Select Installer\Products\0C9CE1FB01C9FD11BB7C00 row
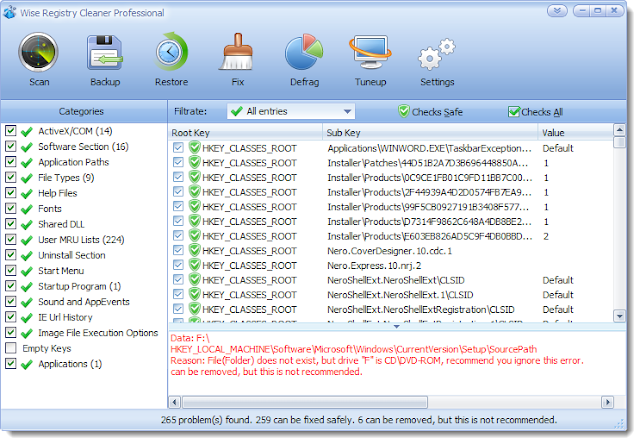This screenshot has height=444, width=640. tap(391, 177)
